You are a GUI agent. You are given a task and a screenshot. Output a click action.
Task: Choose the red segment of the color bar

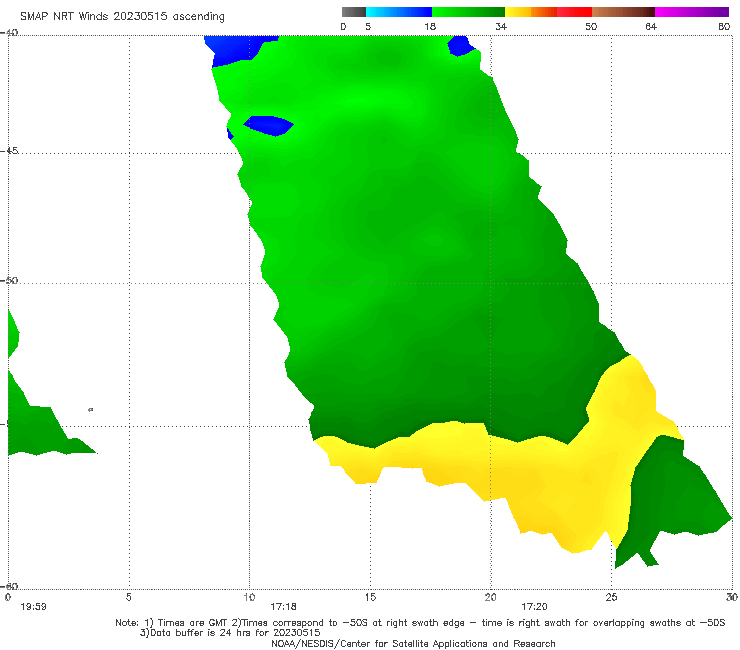coord(574,12)
